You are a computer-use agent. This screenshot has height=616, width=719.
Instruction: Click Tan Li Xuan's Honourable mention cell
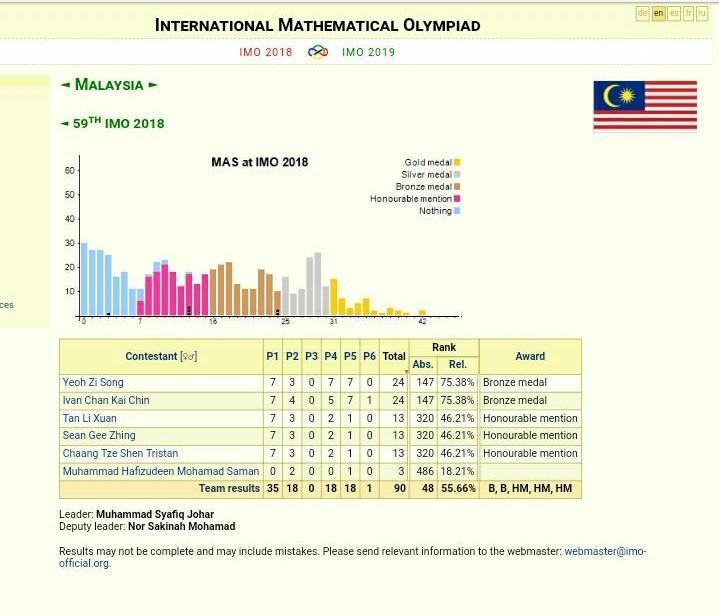pos(530,418)
